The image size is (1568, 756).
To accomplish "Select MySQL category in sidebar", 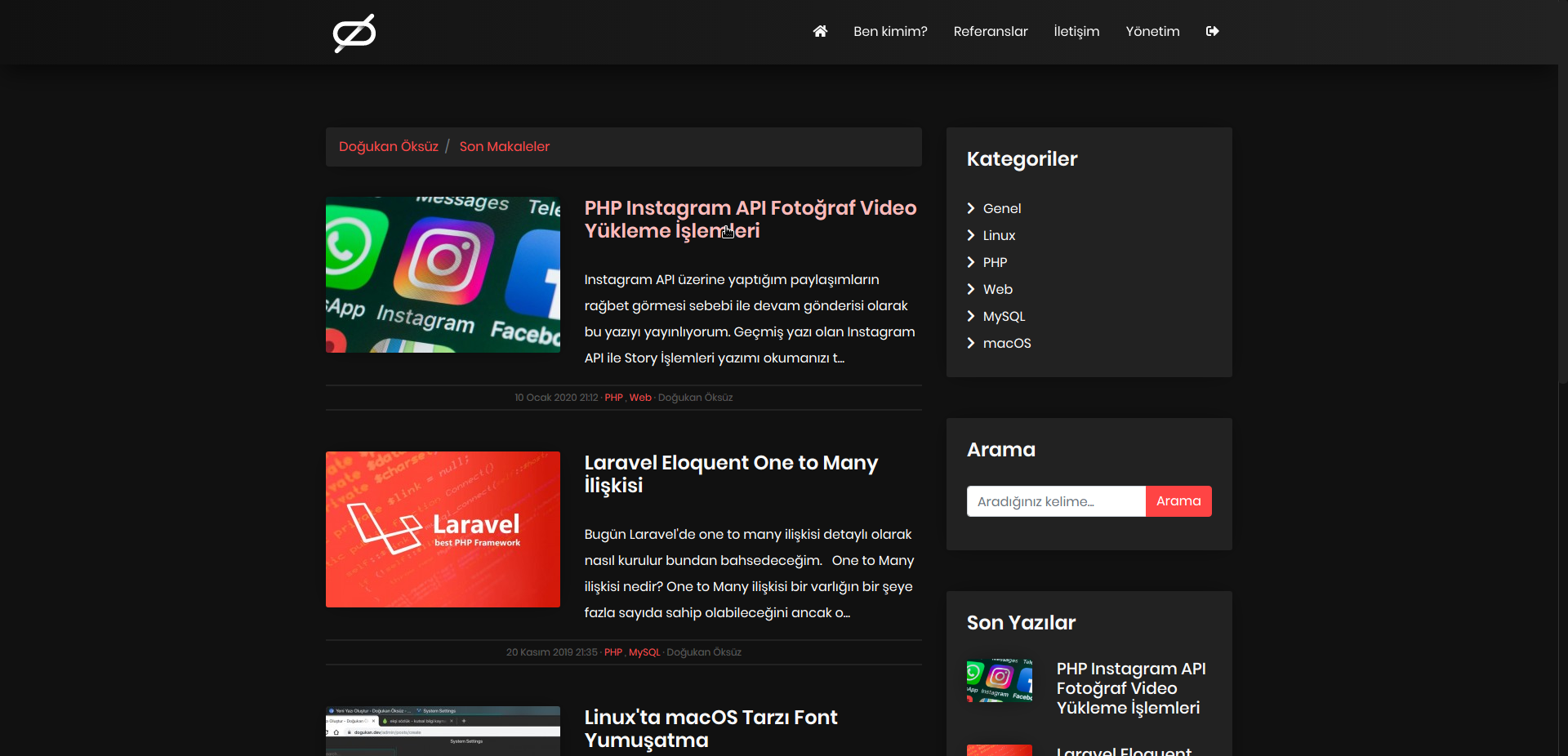I will tap(1004, 316).
